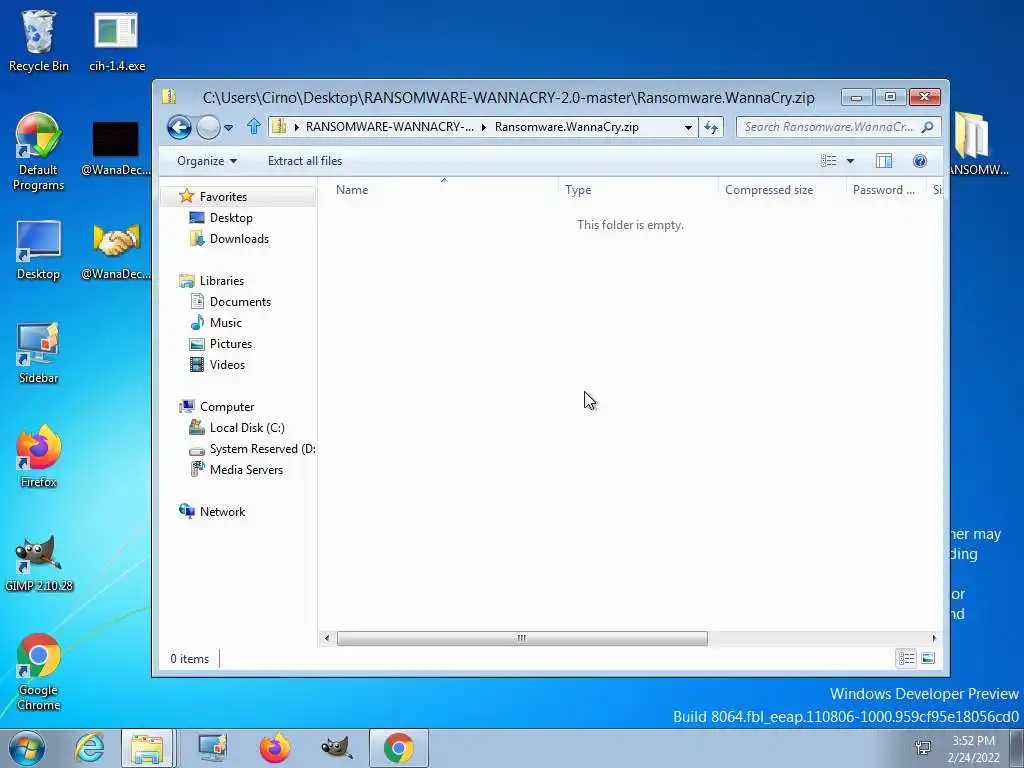Select the Desktop shortcut icon

tap(39, 250)
